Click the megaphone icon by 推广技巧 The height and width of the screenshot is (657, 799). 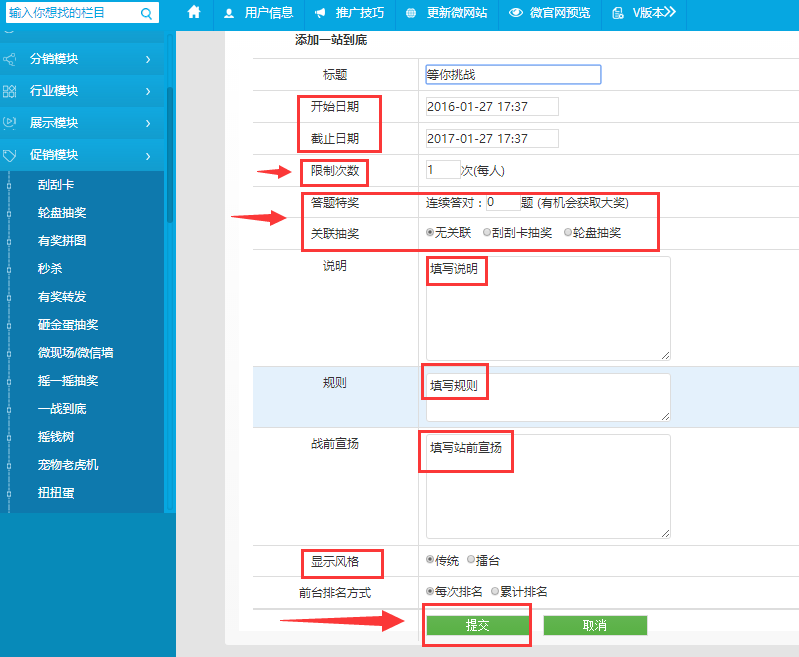320,13
